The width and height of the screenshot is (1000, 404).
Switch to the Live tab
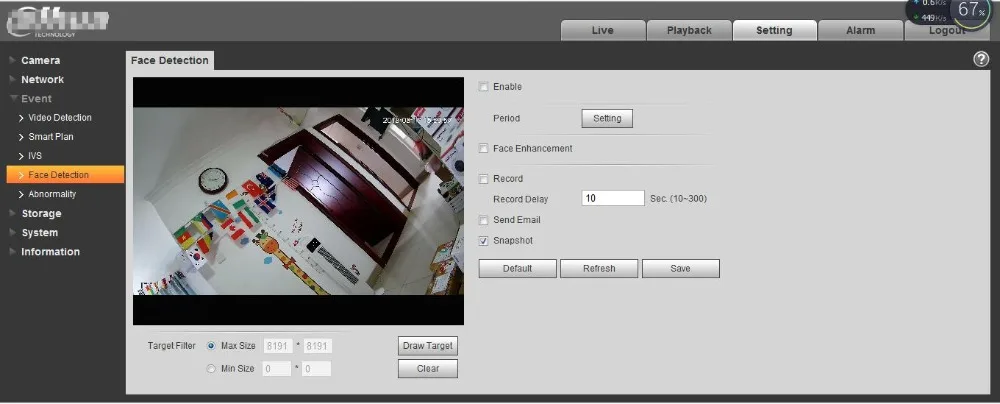(603, 31)
